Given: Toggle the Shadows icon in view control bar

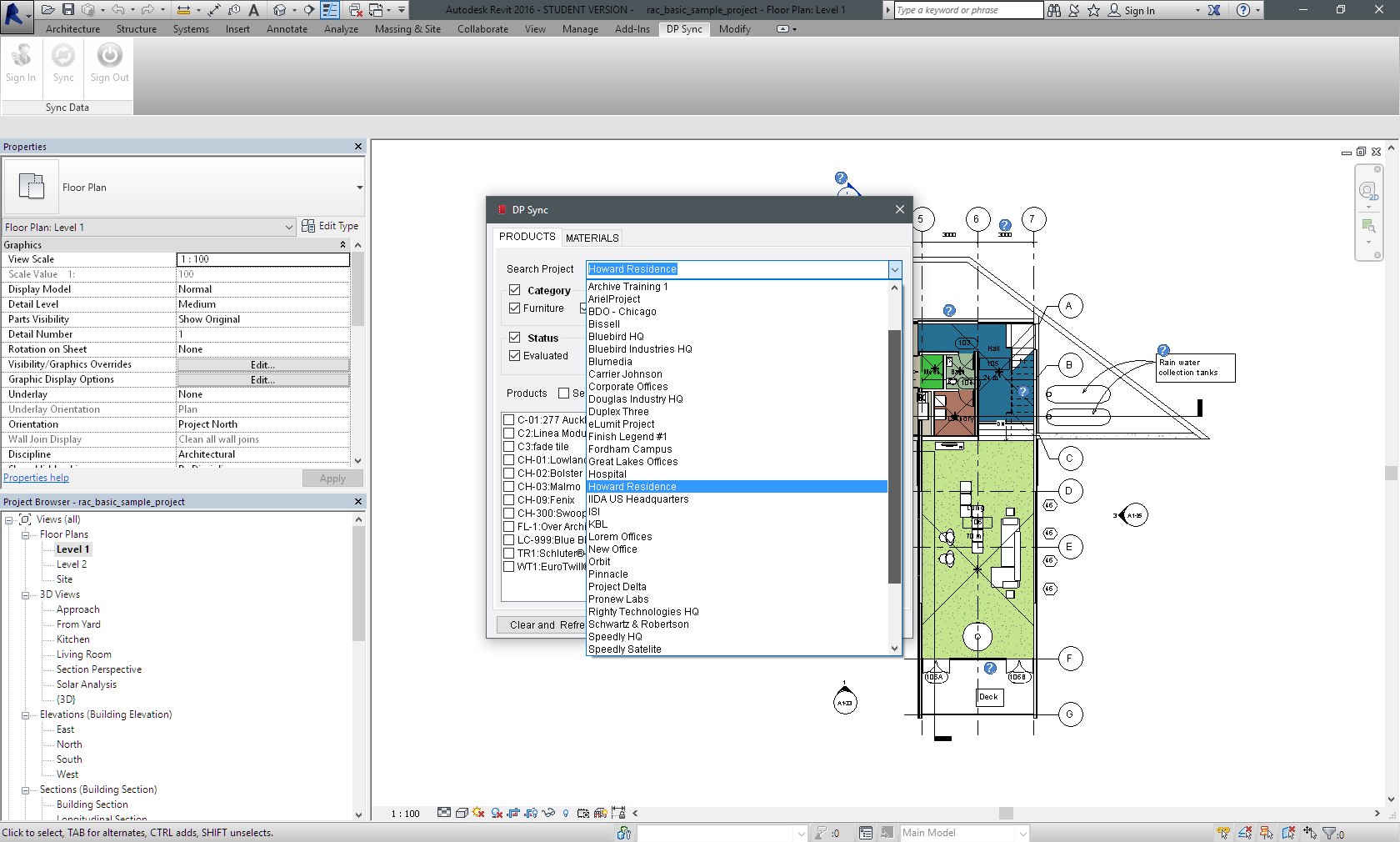Looking at the screenshot, I should tap(497, 813).
